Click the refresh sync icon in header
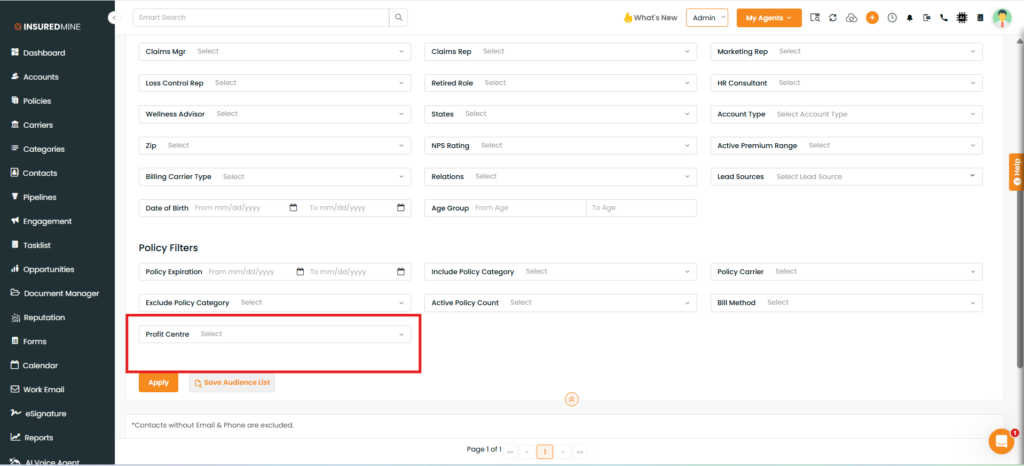1024x466 pixels. point(833,18)
